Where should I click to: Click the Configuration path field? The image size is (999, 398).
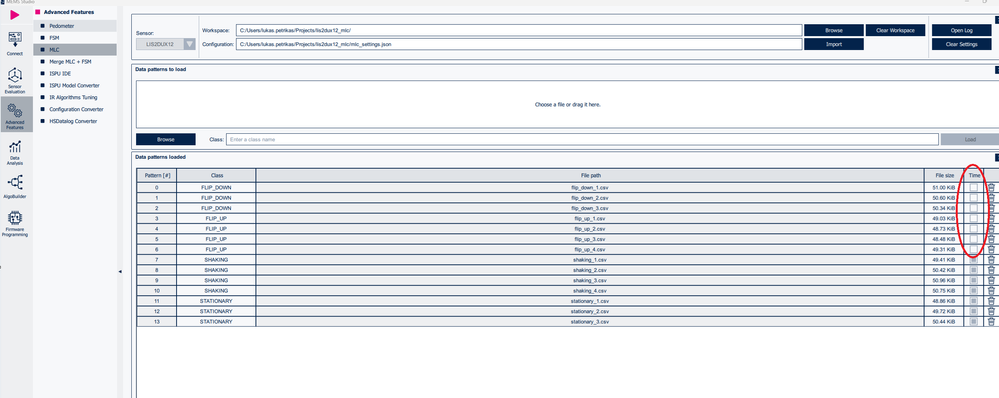pyautogui.click(x=519, y=45)
